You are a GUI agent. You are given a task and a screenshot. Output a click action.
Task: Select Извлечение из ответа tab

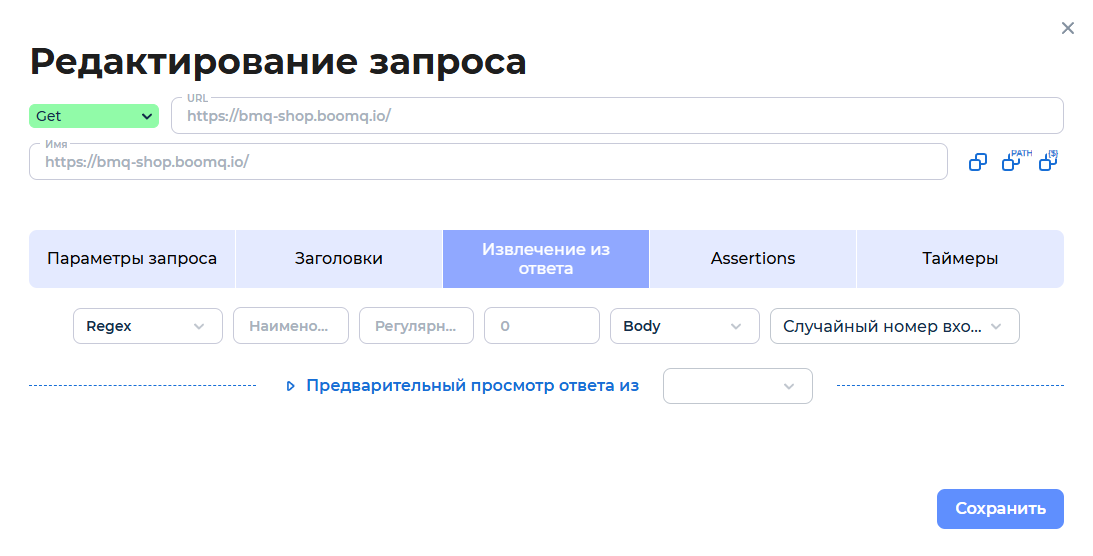pos(546,258)
